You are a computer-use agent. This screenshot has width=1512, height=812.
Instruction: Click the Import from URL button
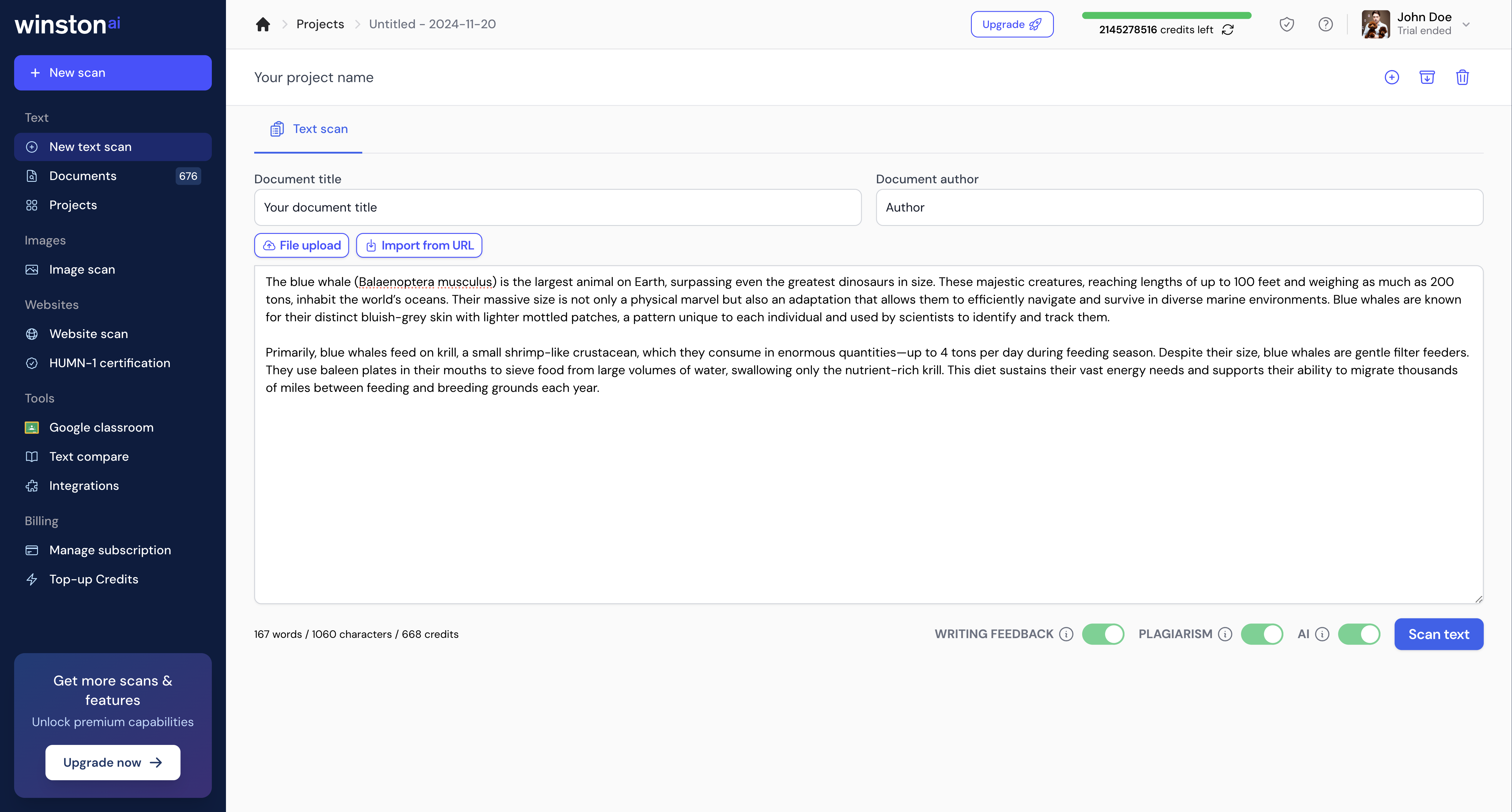click(419, 245)
